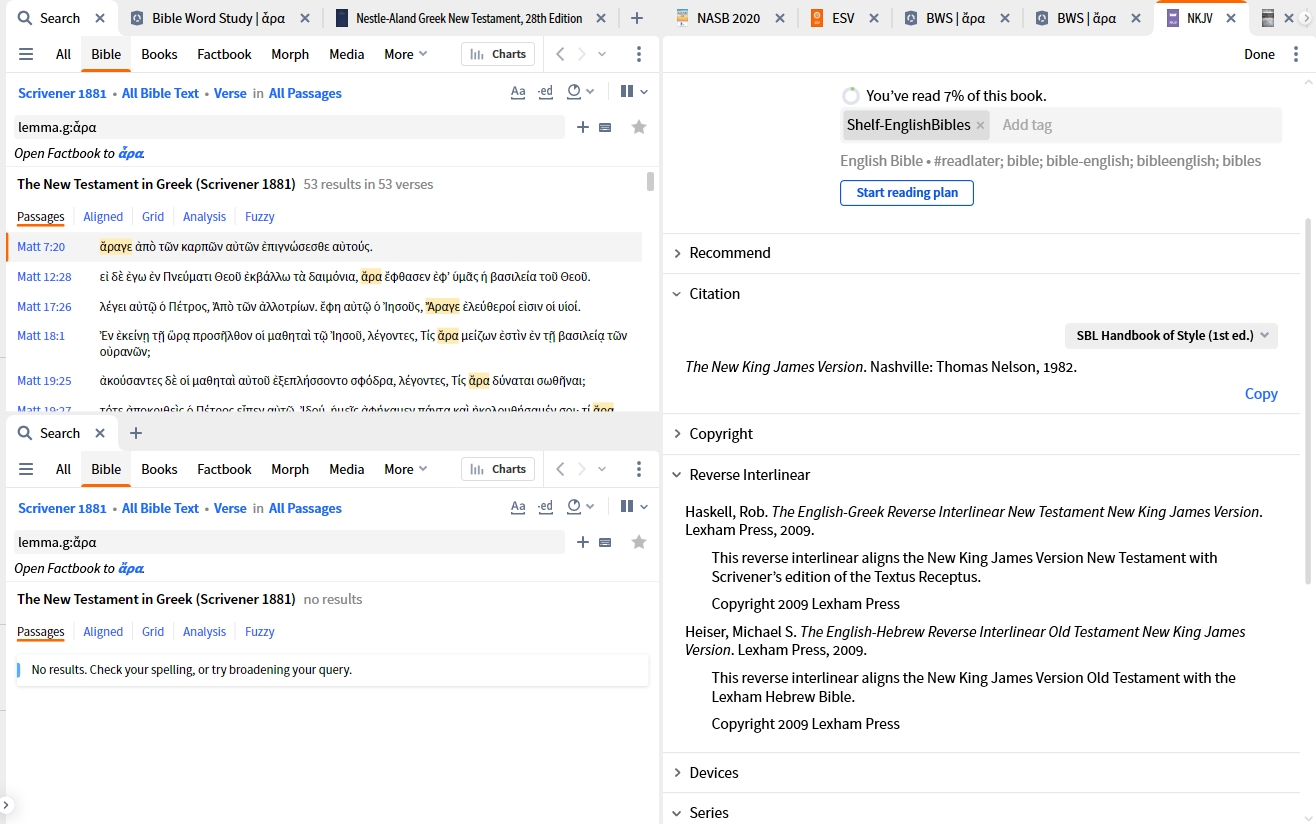Screen dimensions: 1316x824
Task: Open hamburger menu in the no-results Search panel
Action: pyautogui.click(x=26, y=469)
